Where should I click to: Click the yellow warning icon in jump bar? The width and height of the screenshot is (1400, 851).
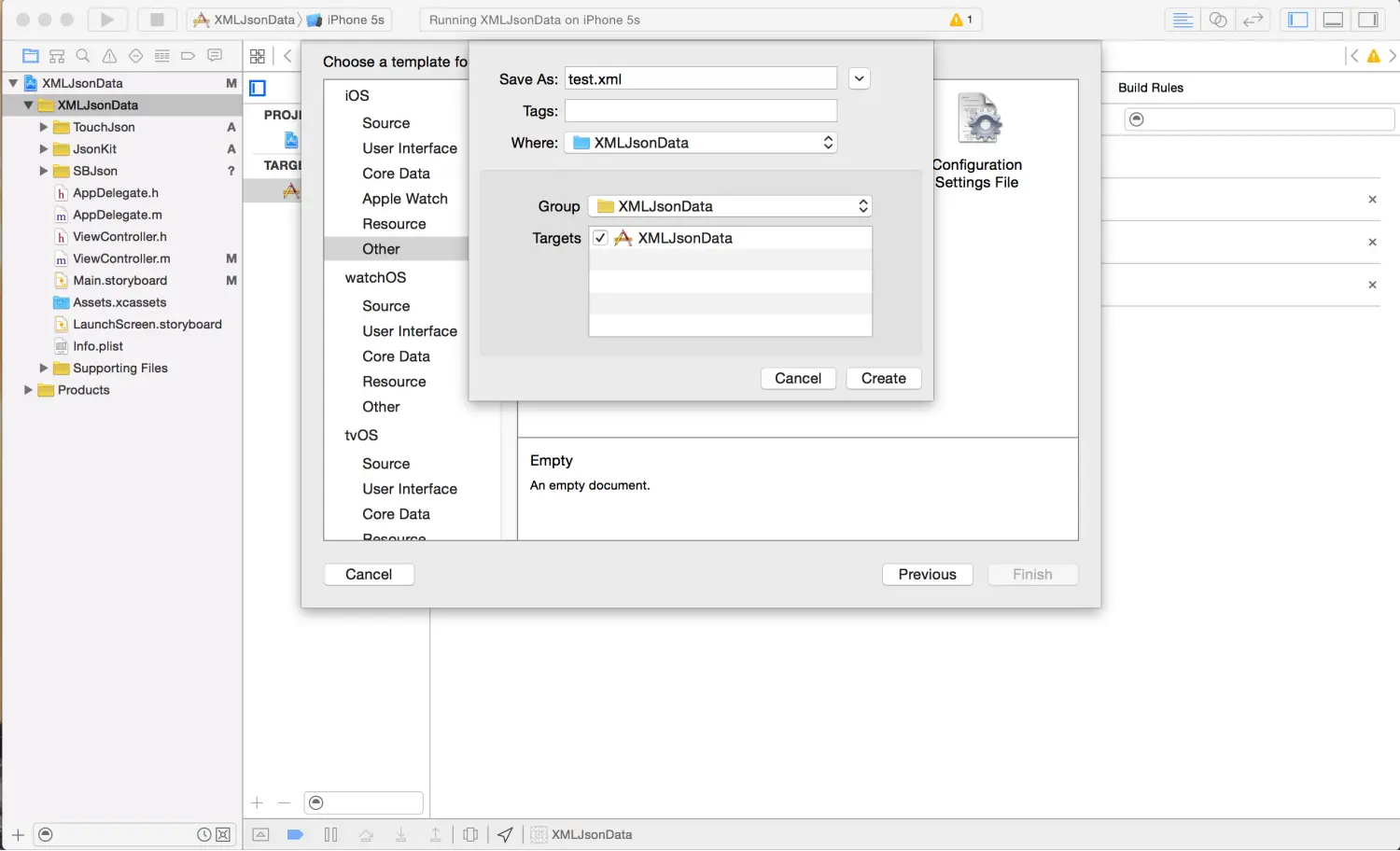(1373, 56)
